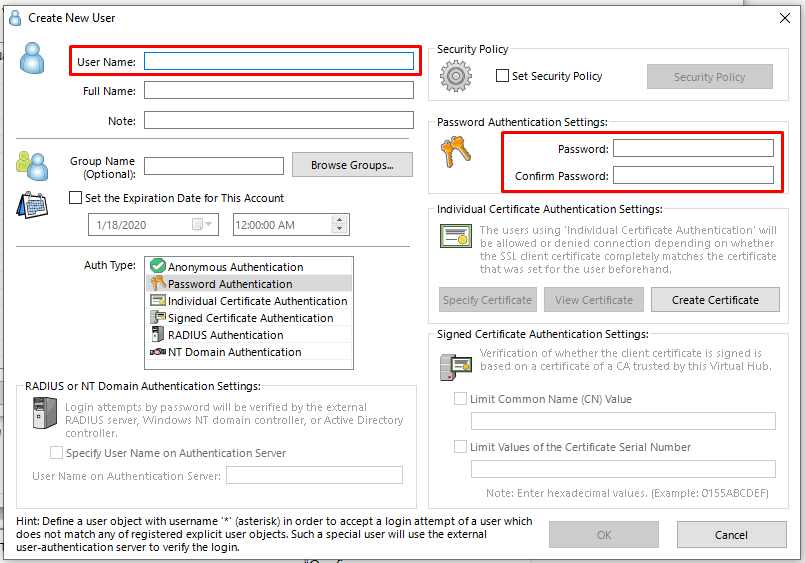This screenshot has height=563, width=805.
Task: Click the Browse Groups button
Action: pyautogui.click(x=352, y=165)
